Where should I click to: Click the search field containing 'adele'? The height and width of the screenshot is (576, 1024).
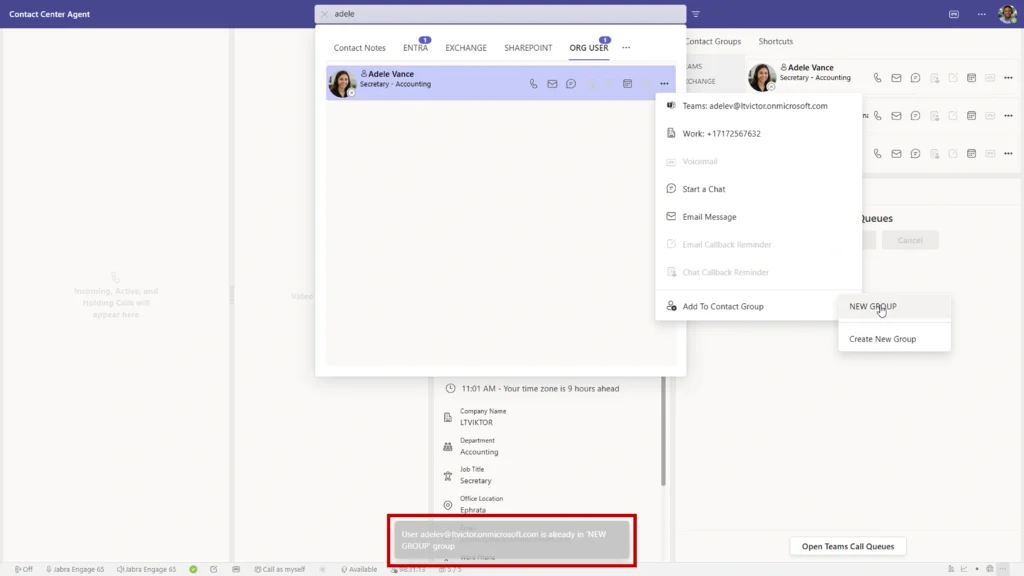[x=500, y=14]
